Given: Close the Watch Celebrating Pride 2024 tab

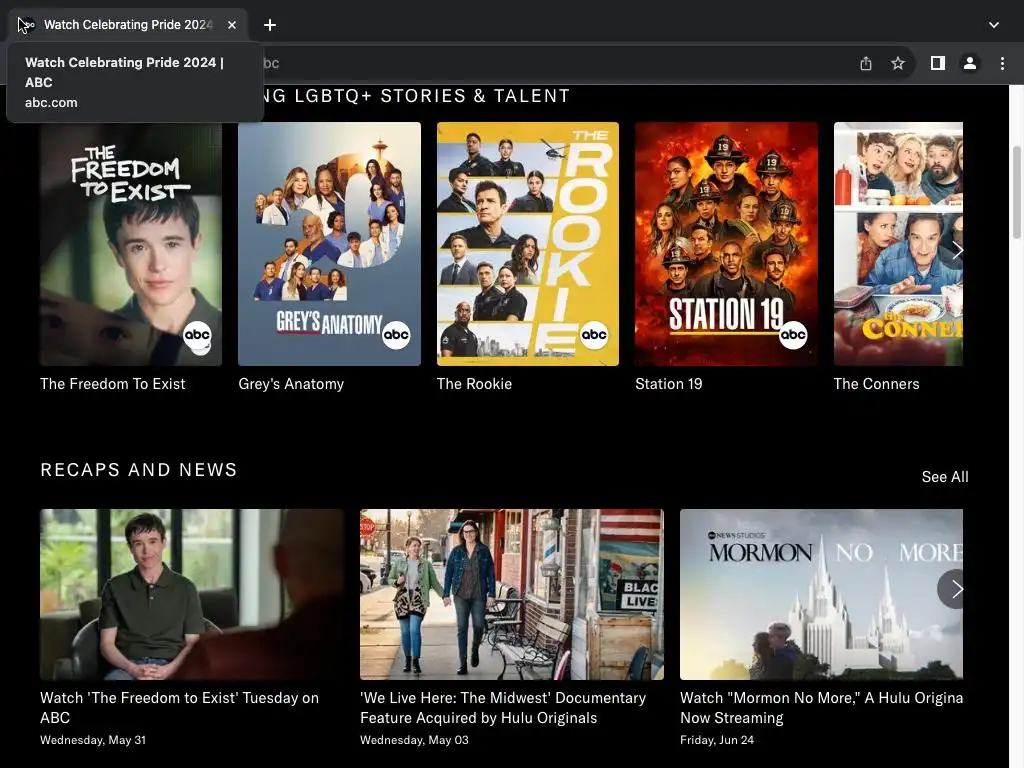Looking at the screenshot, I should click(232, 25).
